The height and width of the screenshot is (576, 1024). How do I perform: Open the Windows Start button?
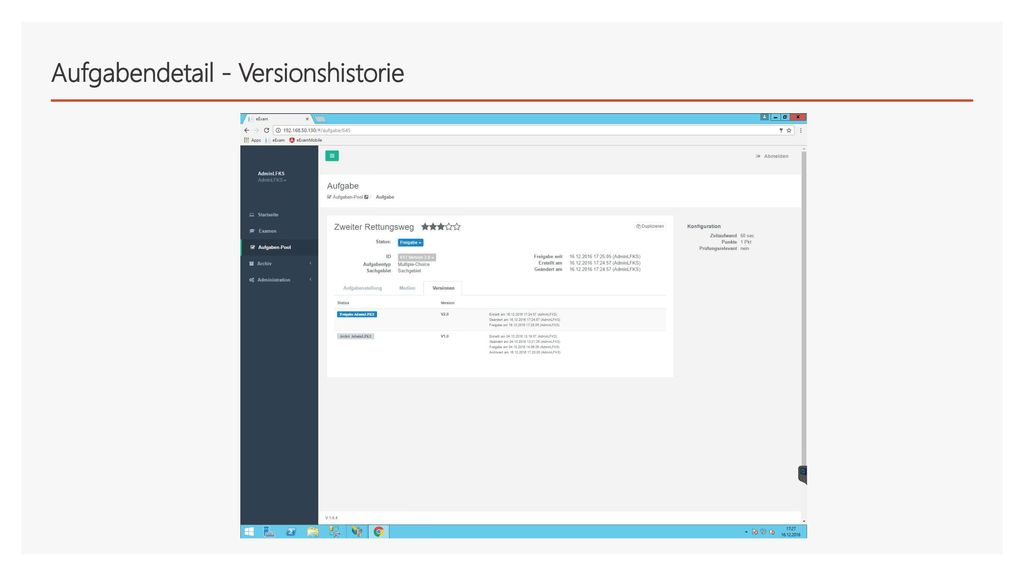click(249, 532)
